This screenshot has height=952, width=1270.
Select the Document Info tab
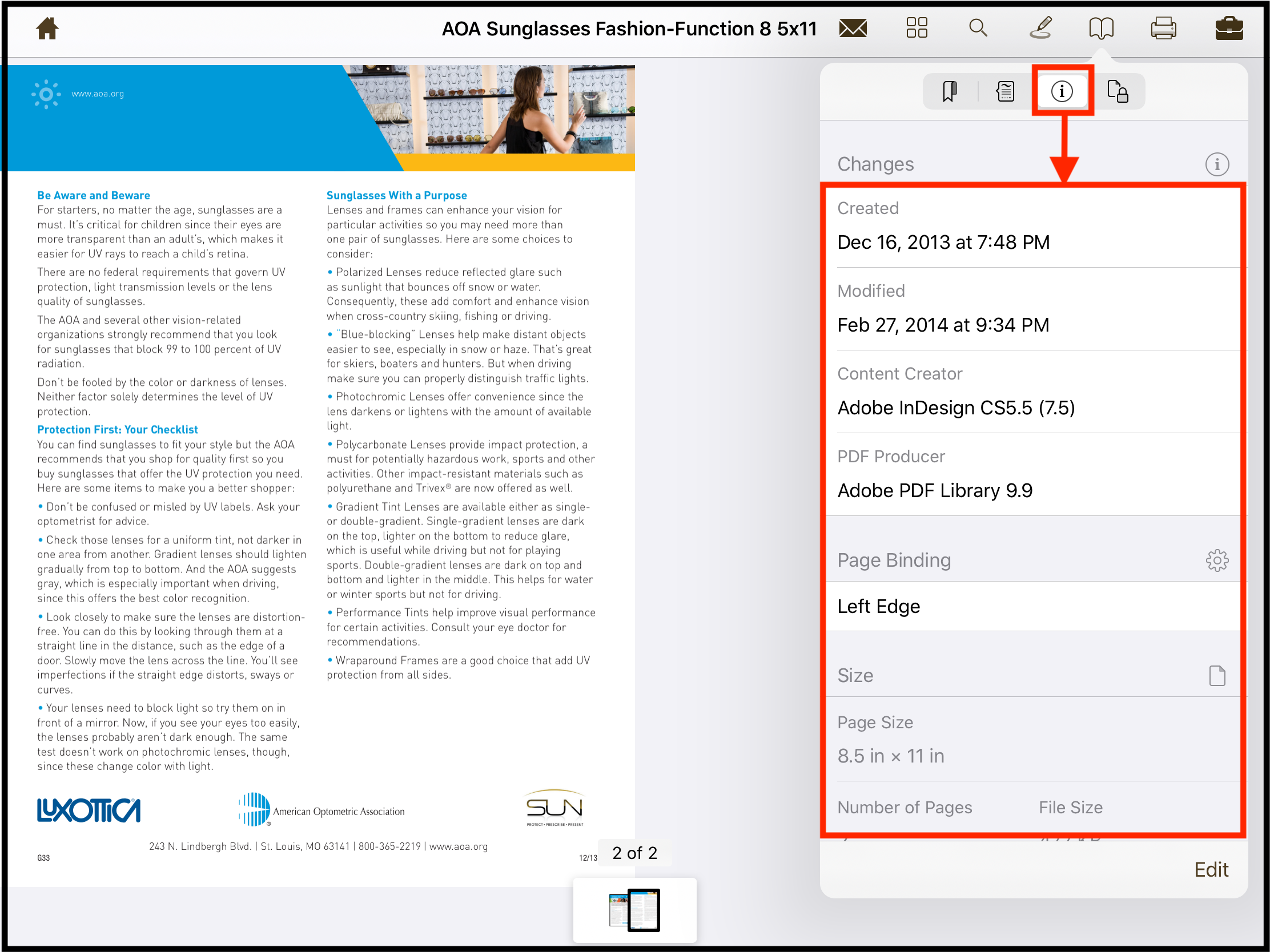tap(1062, 91)
